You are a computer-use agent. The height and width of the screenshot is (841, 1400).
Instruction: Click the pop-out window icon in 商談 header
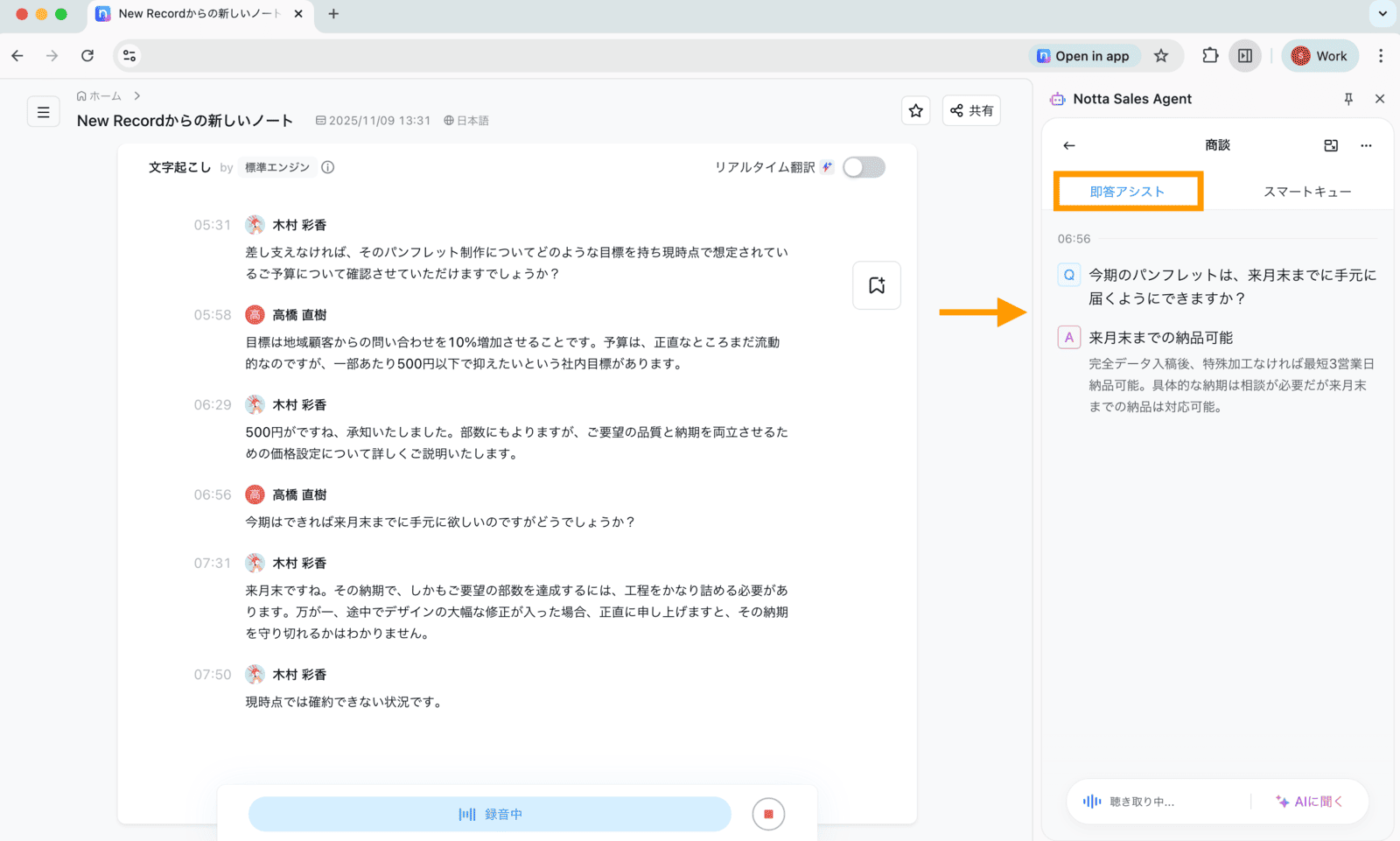[1331, 145]
